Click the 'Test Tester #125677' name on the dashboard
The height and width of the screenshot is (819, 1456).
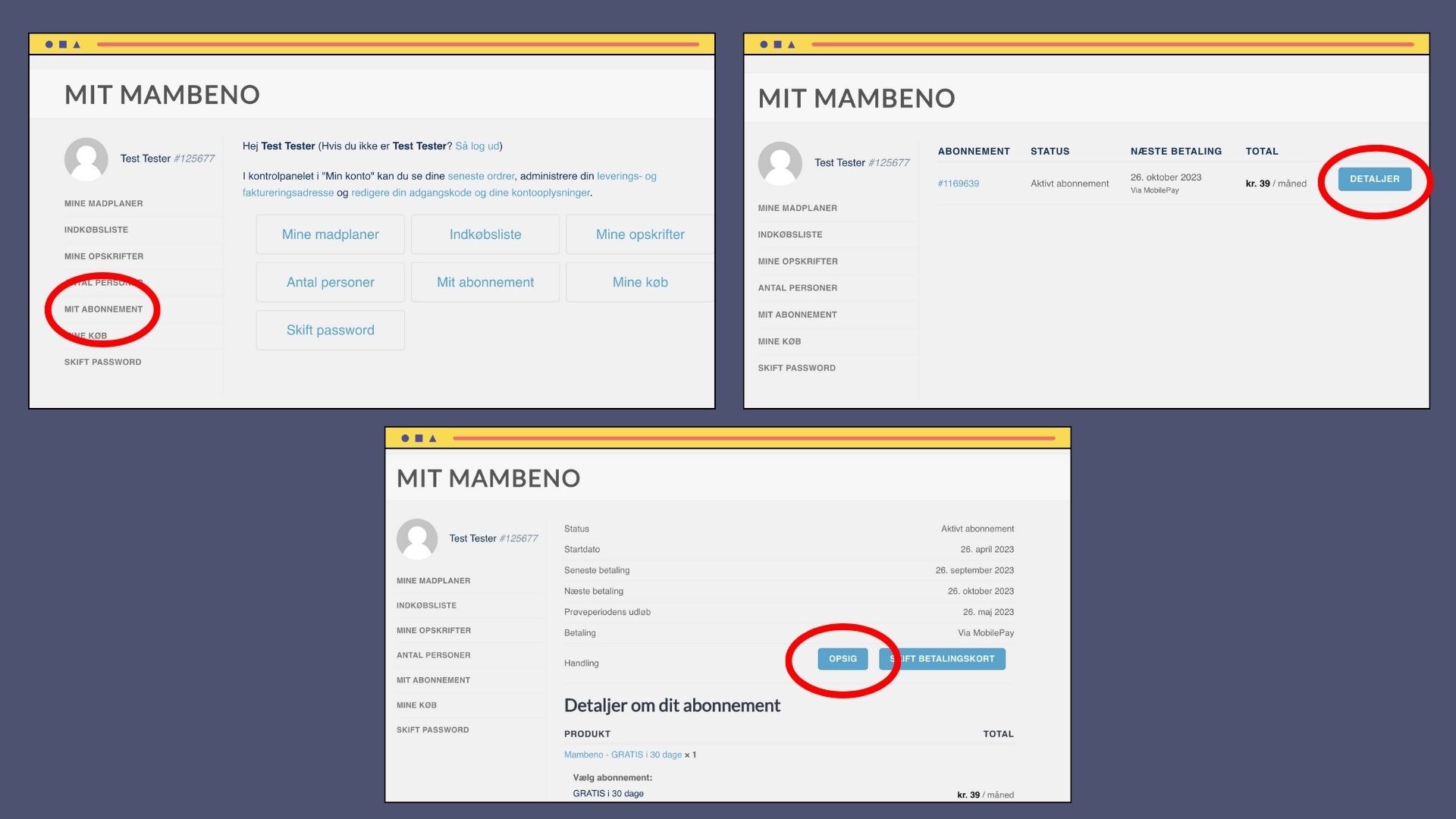click(168, 158)
